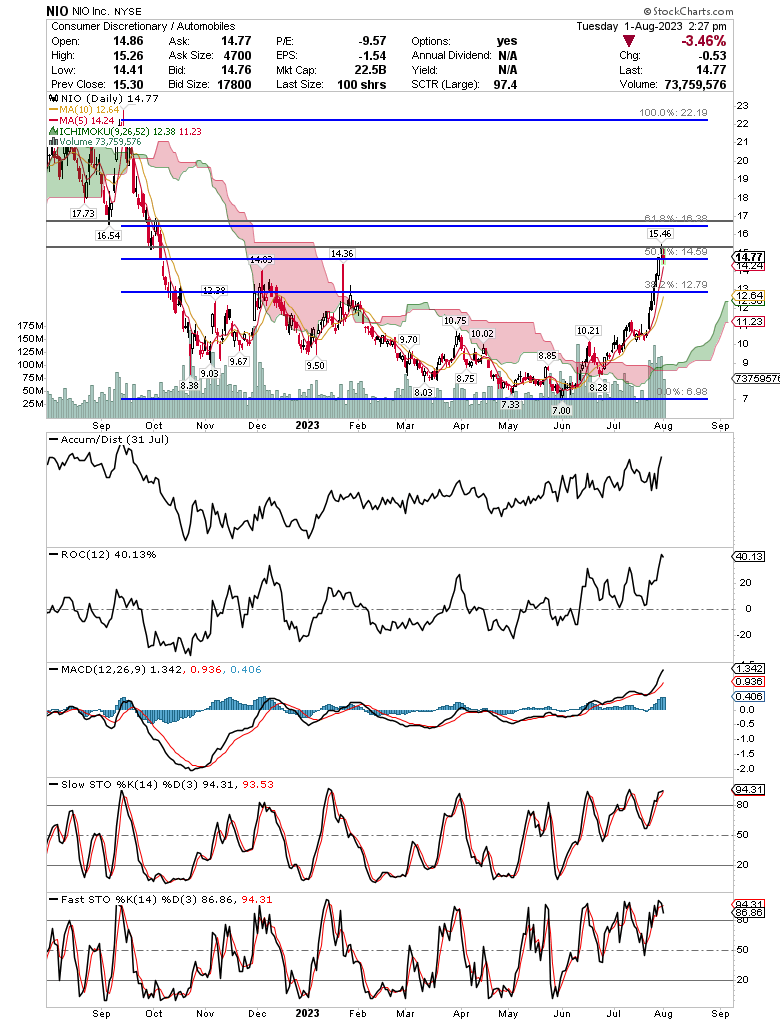Click the 175M volume axis label
This screenshot has height=1021, width=780.
tap(31, 326)
